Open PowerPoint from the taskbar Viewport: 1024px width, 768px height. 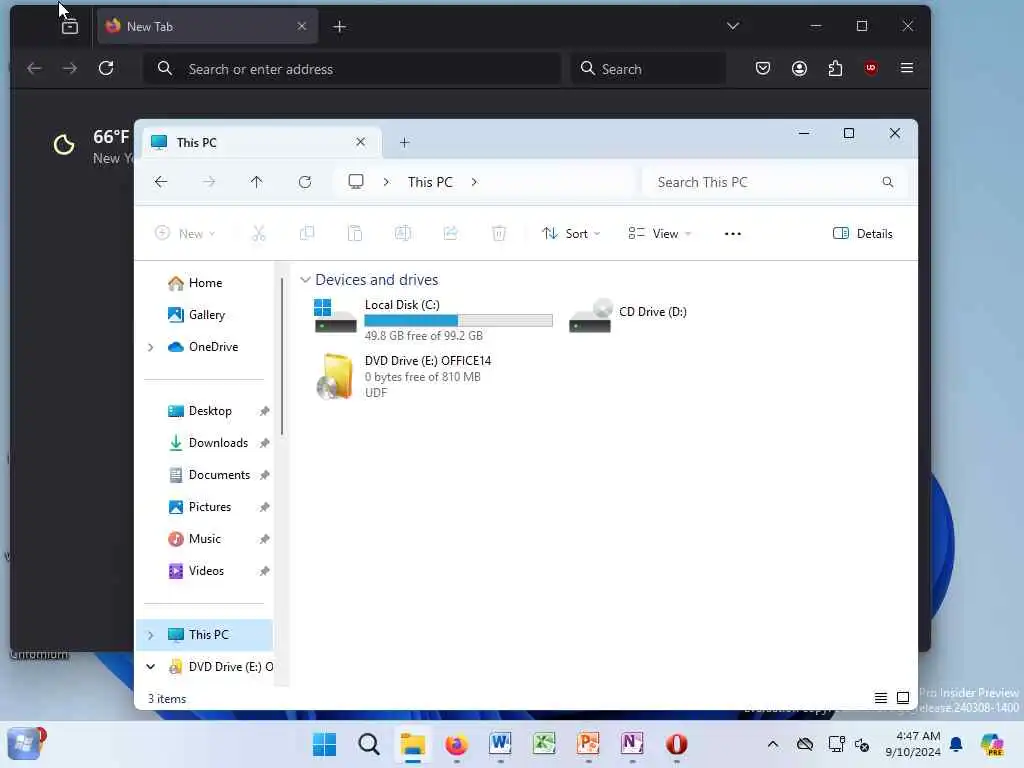coord(588,743)
